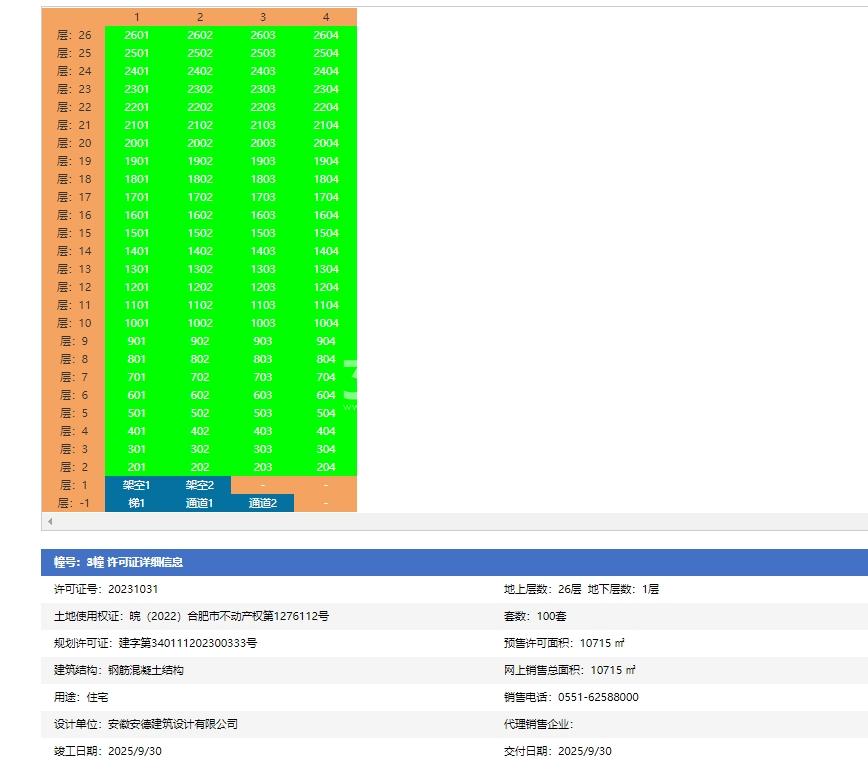Click column header 1

pos(136,17)
